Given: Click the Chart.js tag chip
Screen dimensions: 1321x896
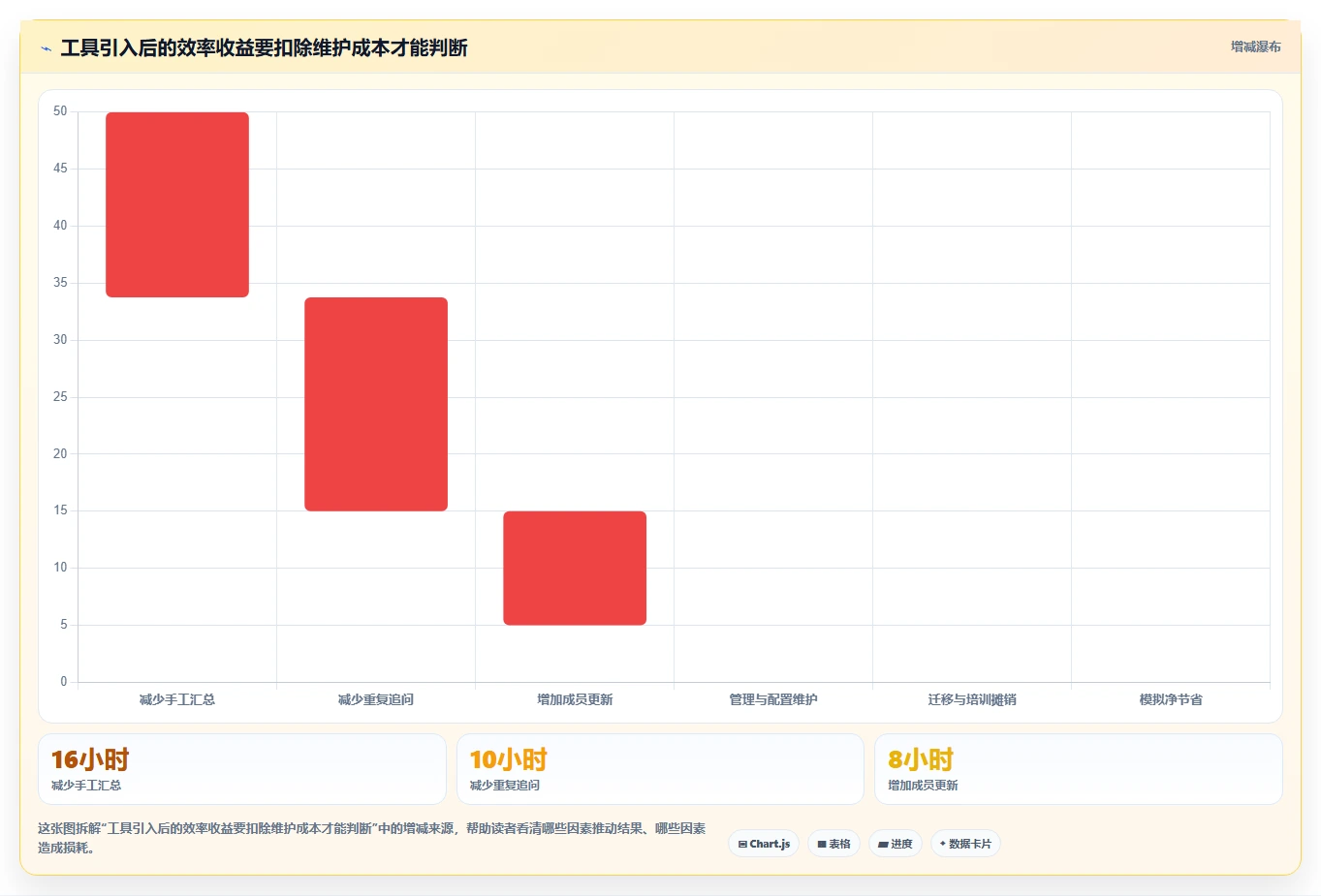Looking at the screenshot, I should point(764,844).
